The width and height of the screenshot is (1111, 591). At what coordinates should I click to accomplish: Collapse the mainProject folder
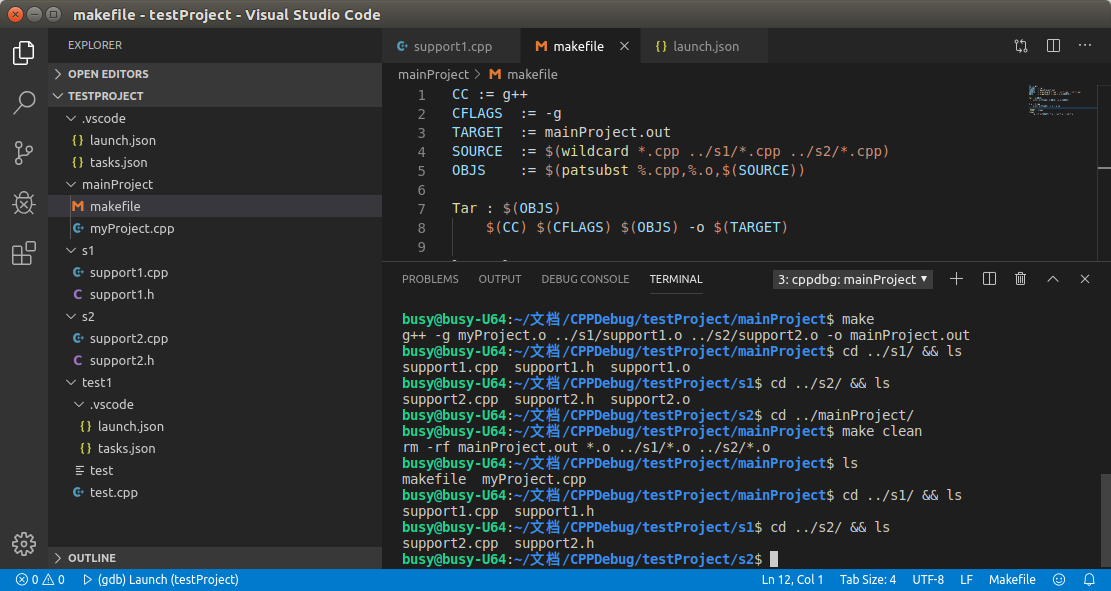(x=215, y=184)
